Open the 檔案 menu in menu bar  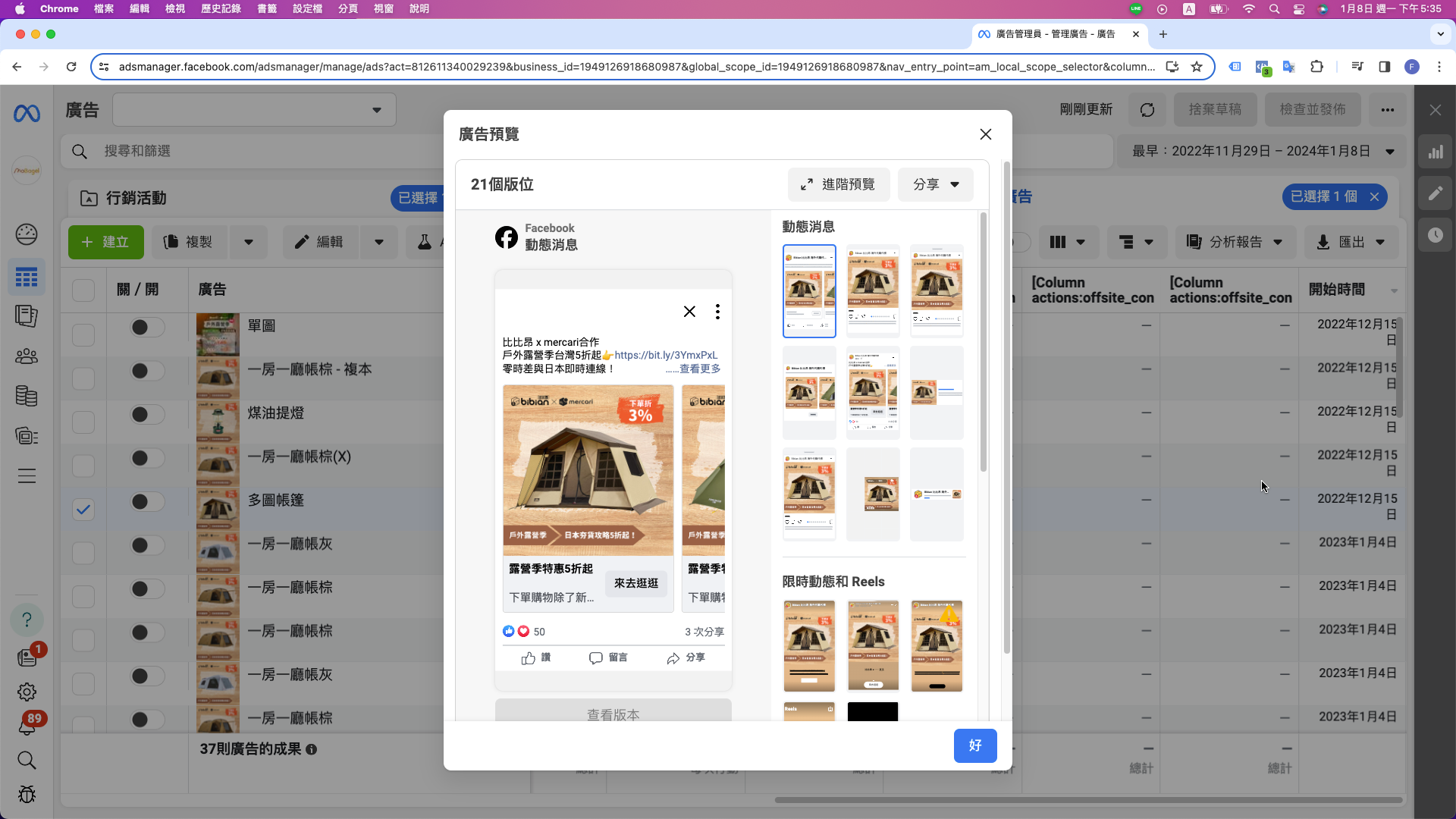point(103,9)
